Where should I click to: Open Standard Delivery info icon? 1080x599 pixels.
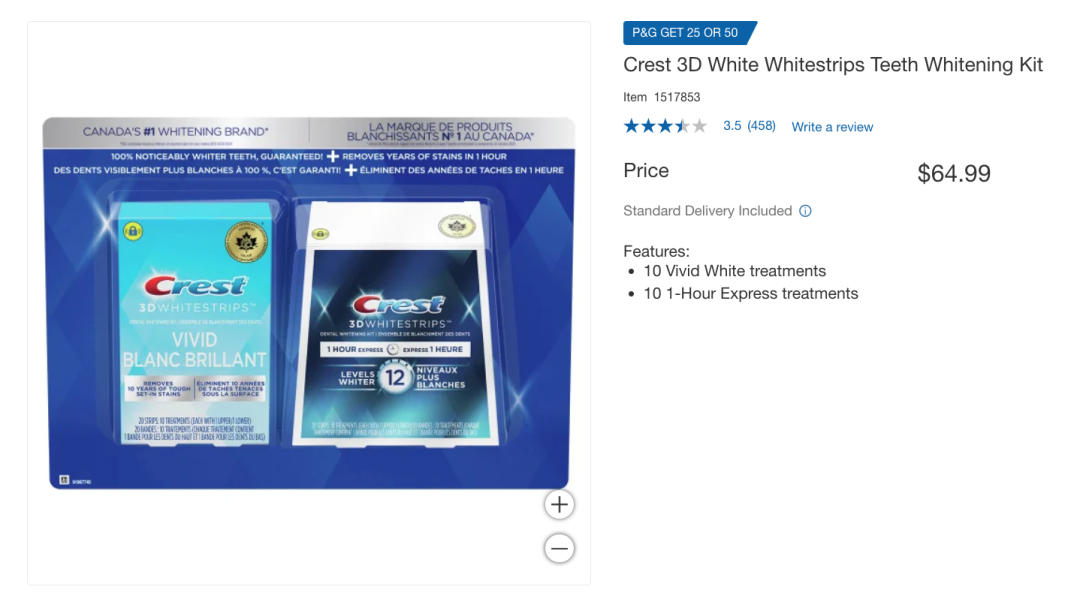(x=805, y=211)
